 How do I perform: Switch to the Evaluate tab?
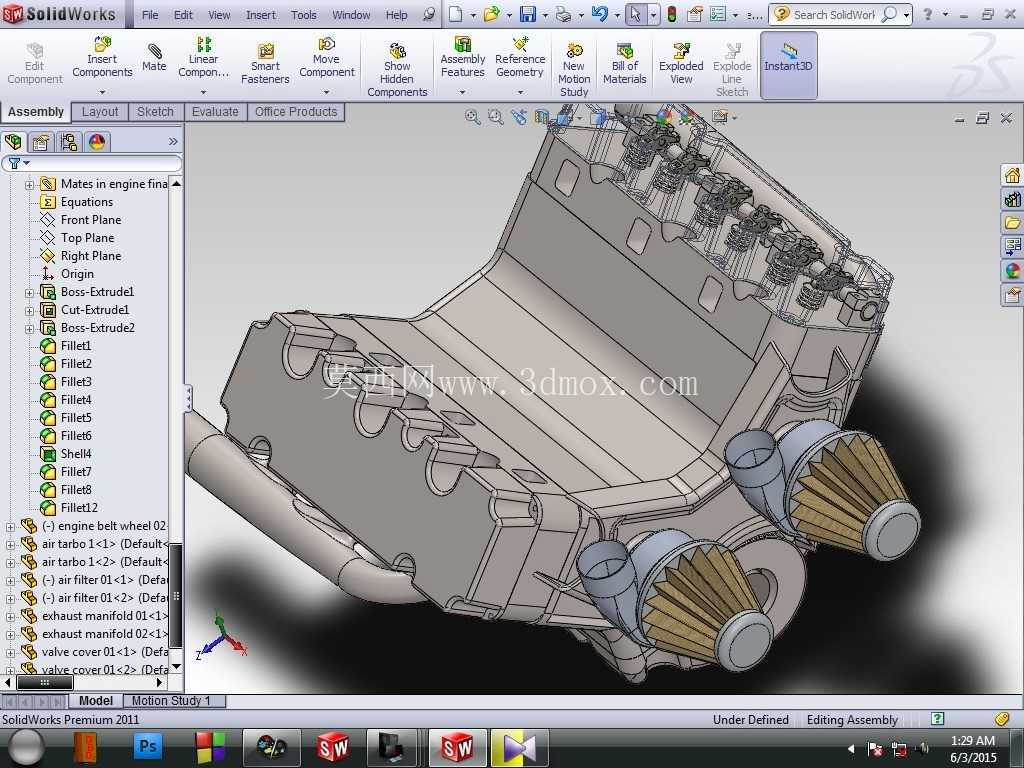215,112
